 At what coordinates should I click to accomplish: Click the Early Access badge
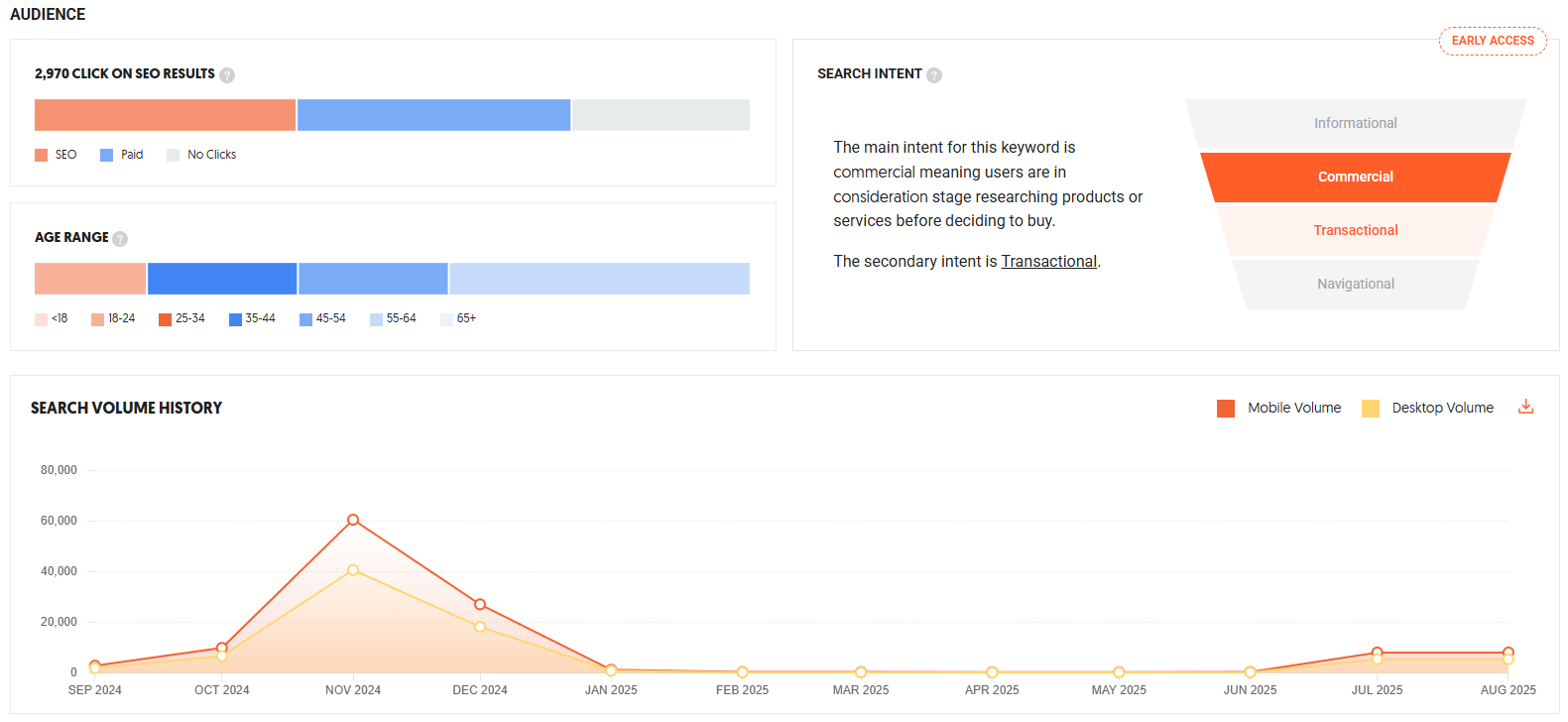pos(1493,41)
